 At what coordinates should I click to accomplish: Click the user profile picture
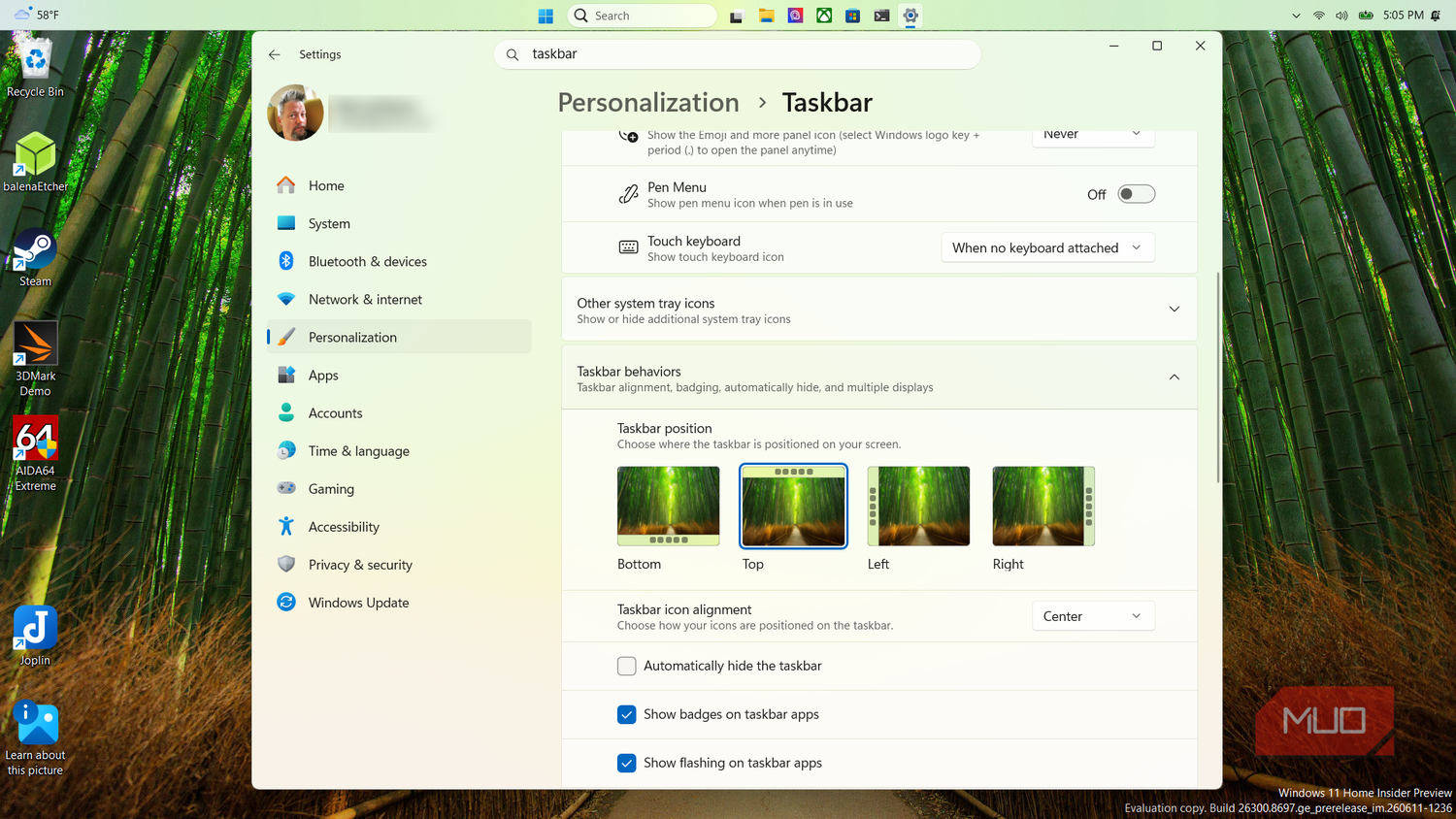click(295, 113)
